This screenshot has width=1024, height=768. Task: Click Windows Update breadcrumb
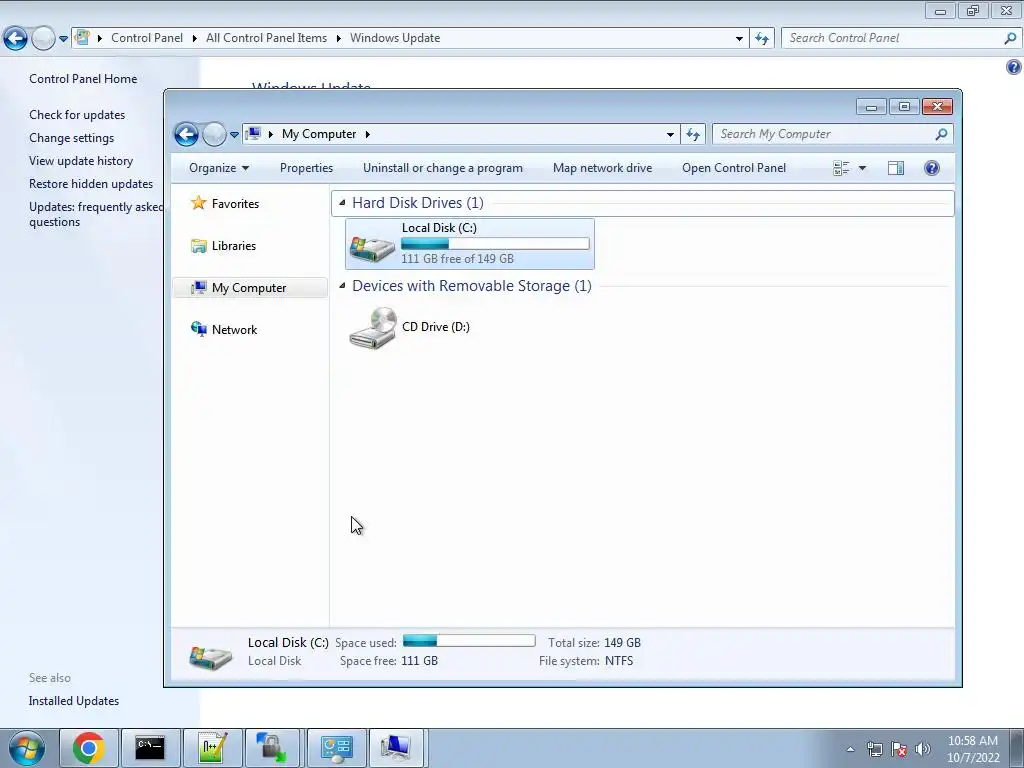tap(395, 38)
